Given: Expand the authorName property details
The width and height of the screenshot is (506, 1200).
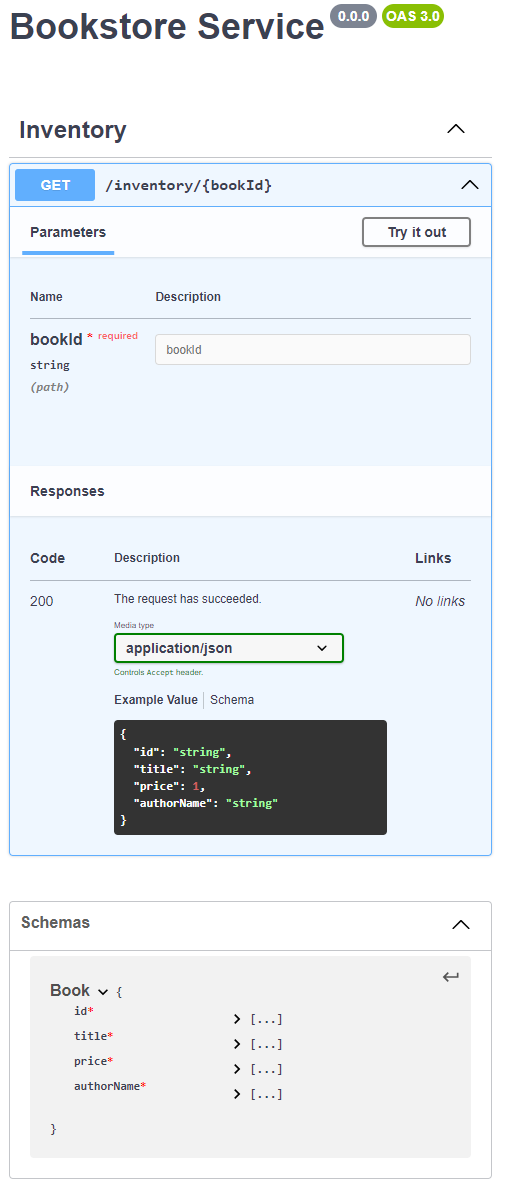Looking at the screenshot, I should [258, 1094].
